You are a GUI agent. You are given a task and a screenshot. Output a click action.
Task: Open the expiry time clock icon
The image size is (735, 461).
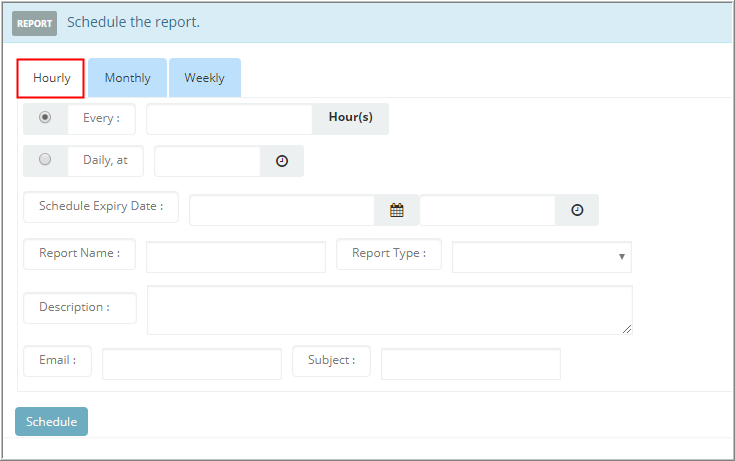(x=577, y=210)
